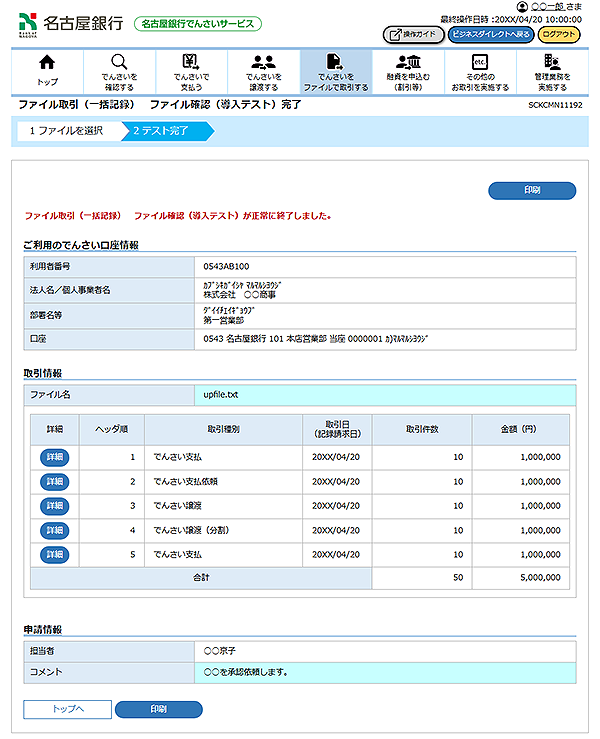The height and width of the screenshot is (739, 600).
Task: Click the Nagoya Bank logo
Action: 70,22
